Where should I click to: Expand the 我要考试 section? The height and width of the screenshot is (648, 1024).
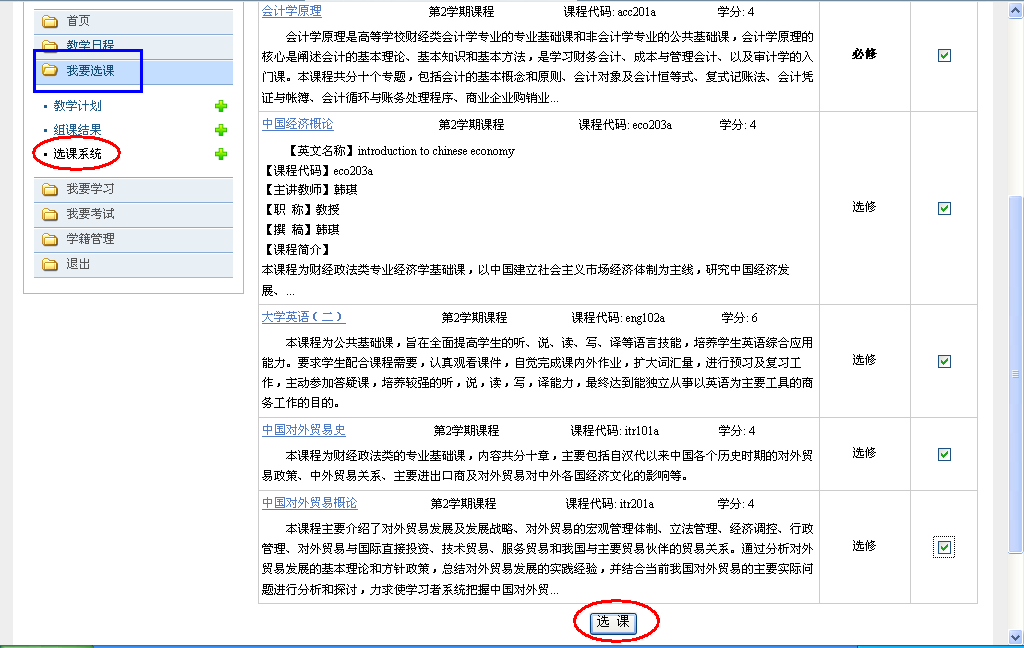tap(90, 214)
